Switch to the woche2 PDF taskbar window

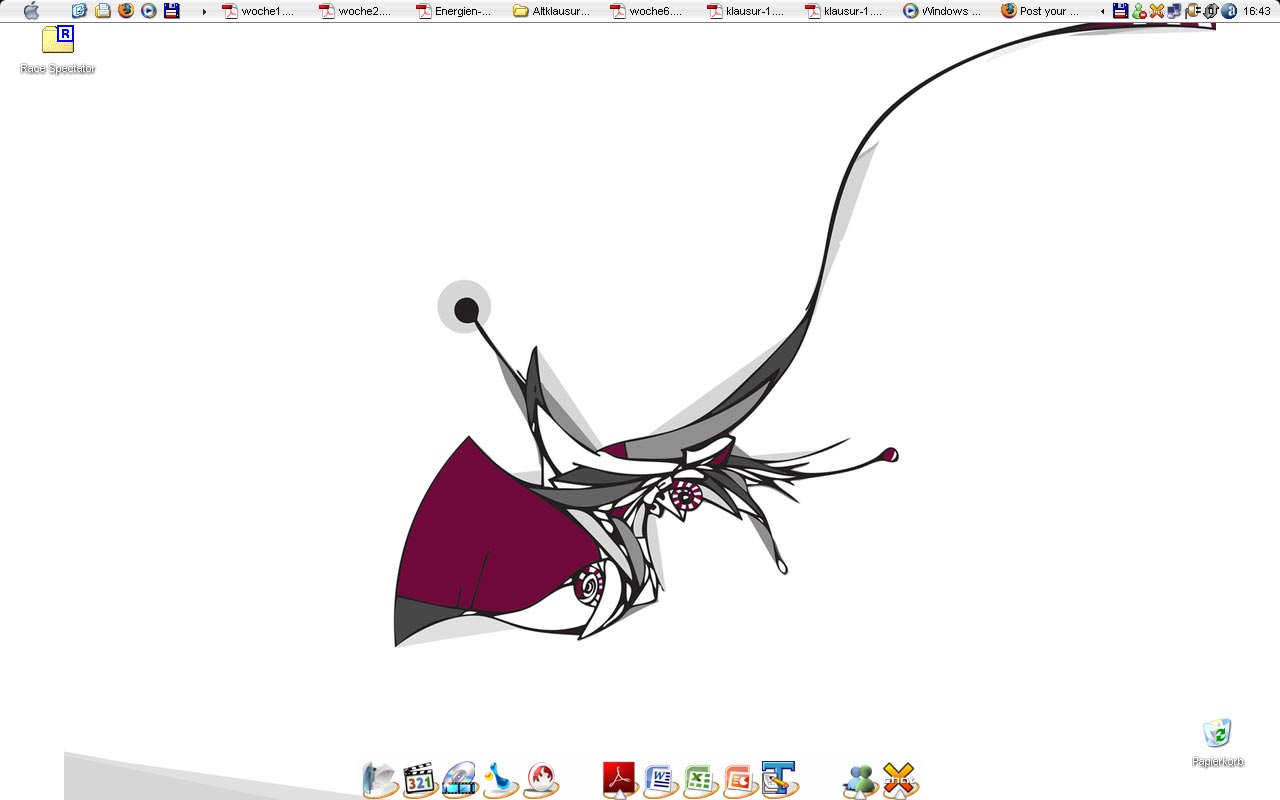357,11
